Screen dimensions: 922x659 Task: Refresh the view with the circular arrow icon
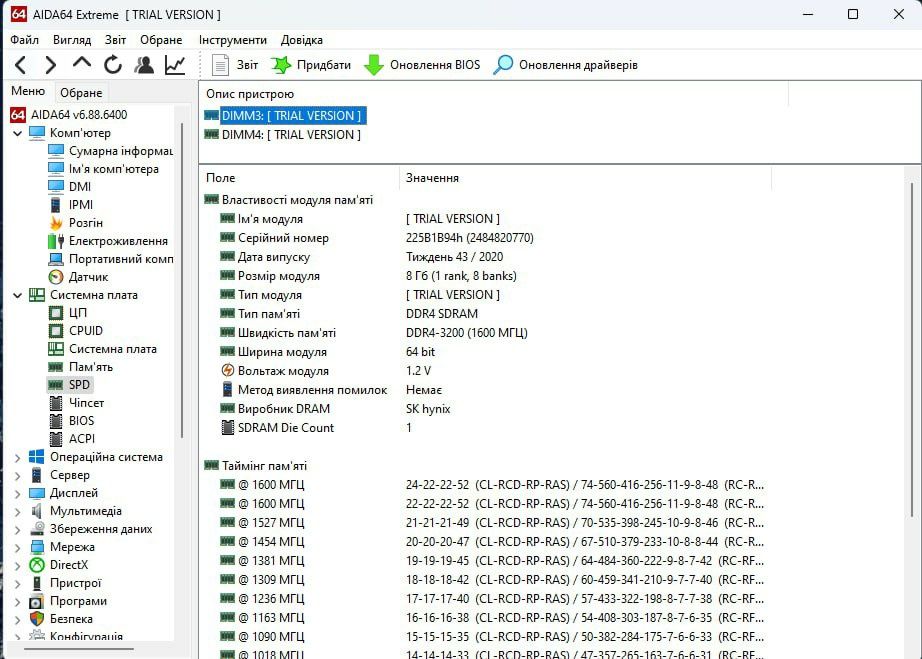click(113, 65)
